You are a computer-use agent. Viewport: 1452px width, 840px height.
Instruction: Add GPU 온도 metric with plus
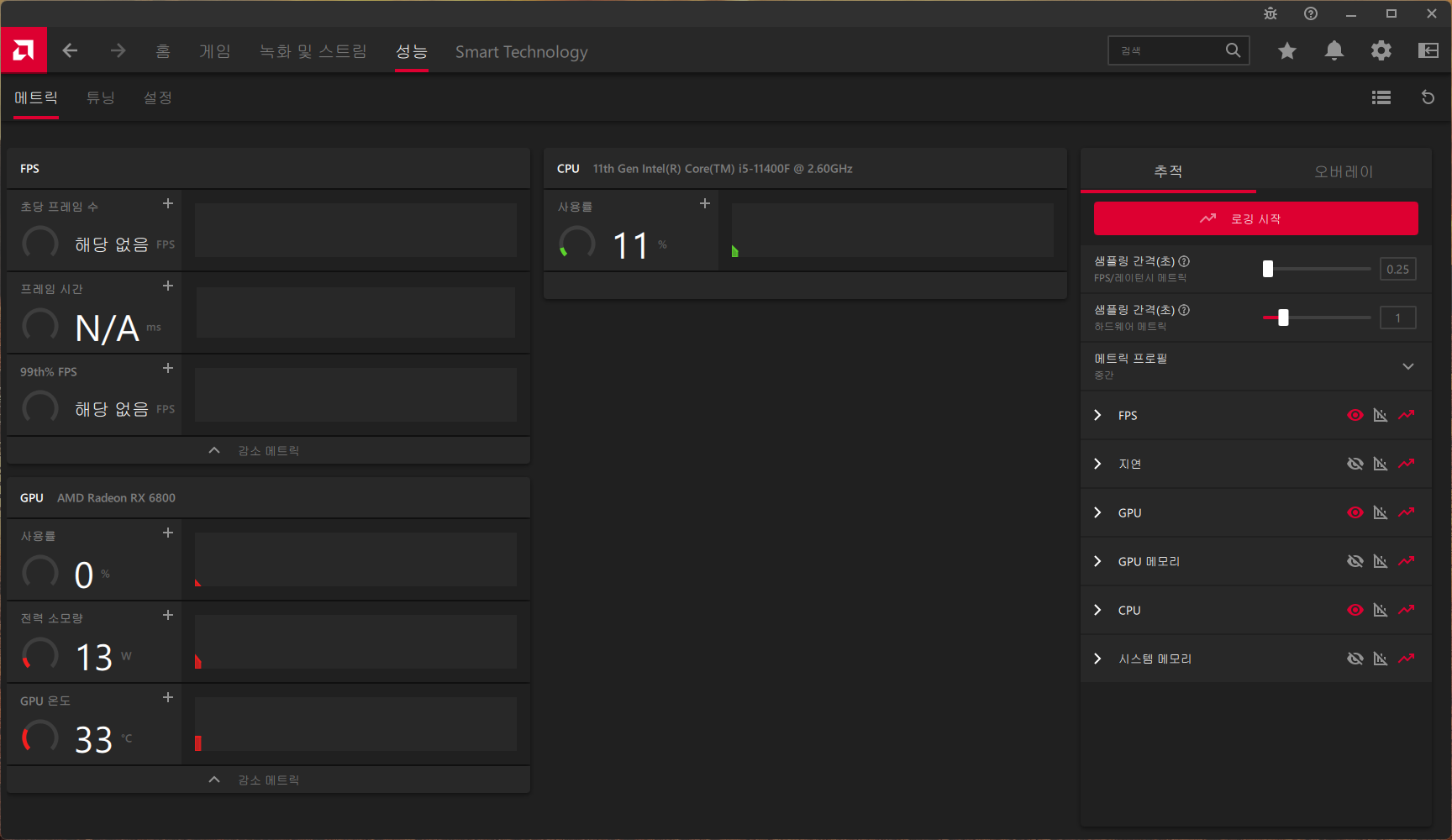[x=168, y=697]
